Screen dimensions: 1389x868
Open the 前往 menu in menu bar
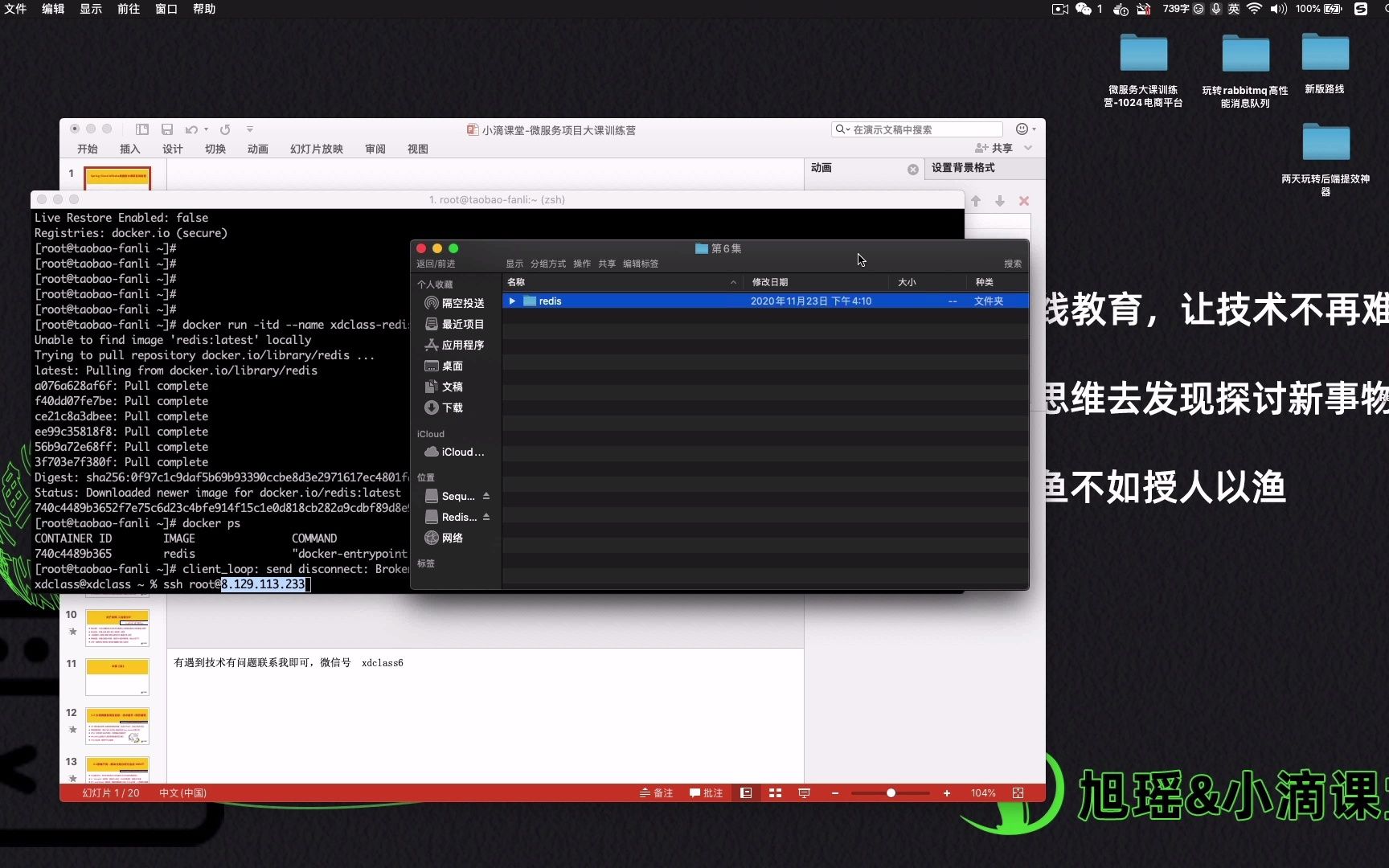coord(128,9)
